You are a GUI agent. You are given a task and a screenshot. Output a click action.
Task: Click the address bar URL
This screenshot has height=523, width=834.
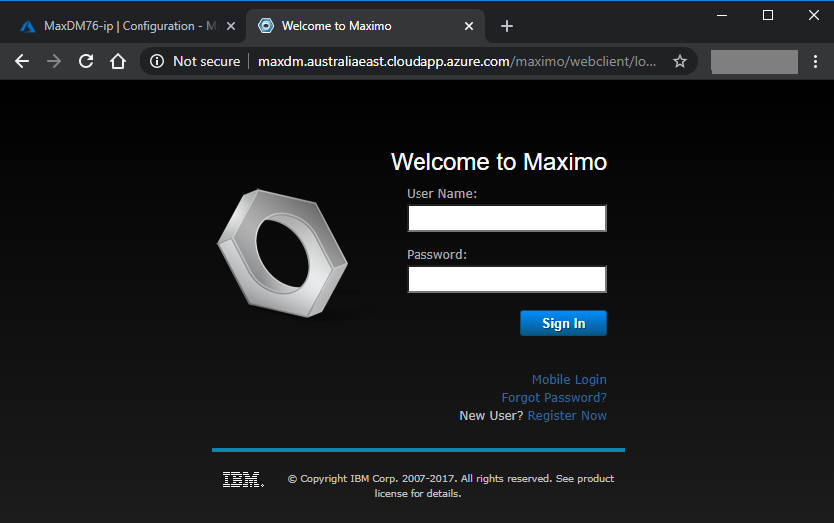point(457,61)
